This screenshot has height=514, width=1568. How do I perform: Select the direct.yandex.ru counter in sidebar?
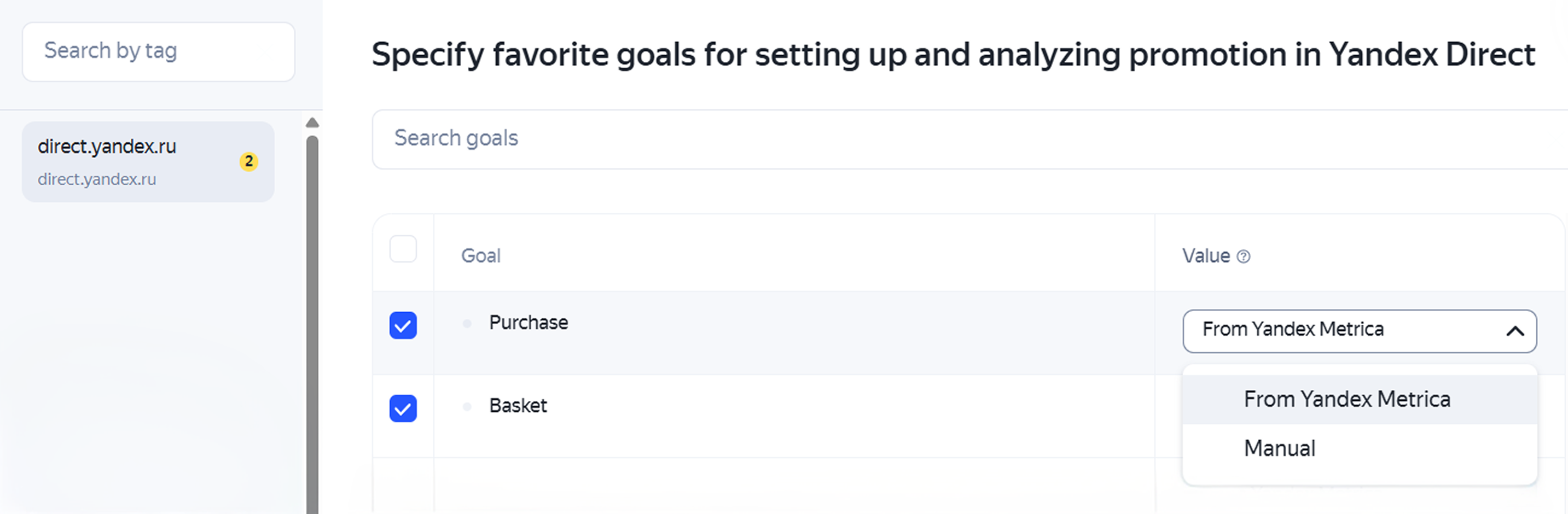coord(148,162)
